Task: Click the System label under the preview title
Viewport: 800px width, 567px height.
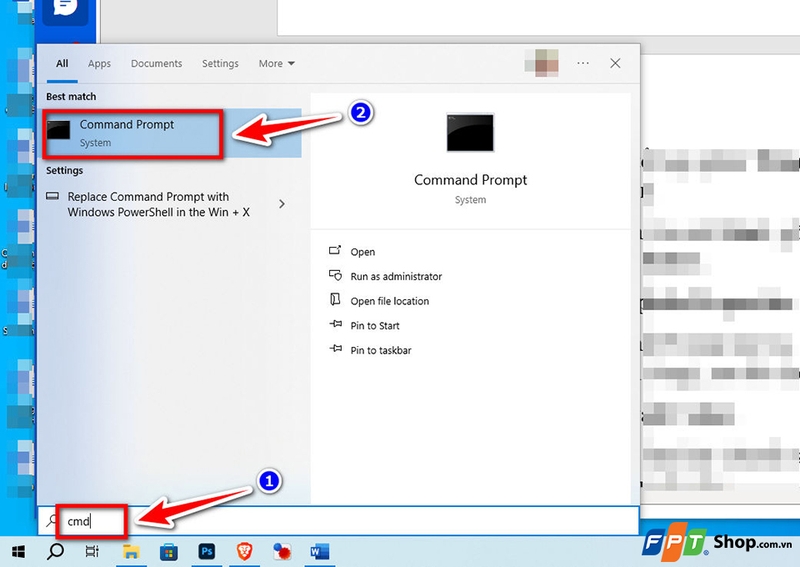Action: tap(470, 200)
